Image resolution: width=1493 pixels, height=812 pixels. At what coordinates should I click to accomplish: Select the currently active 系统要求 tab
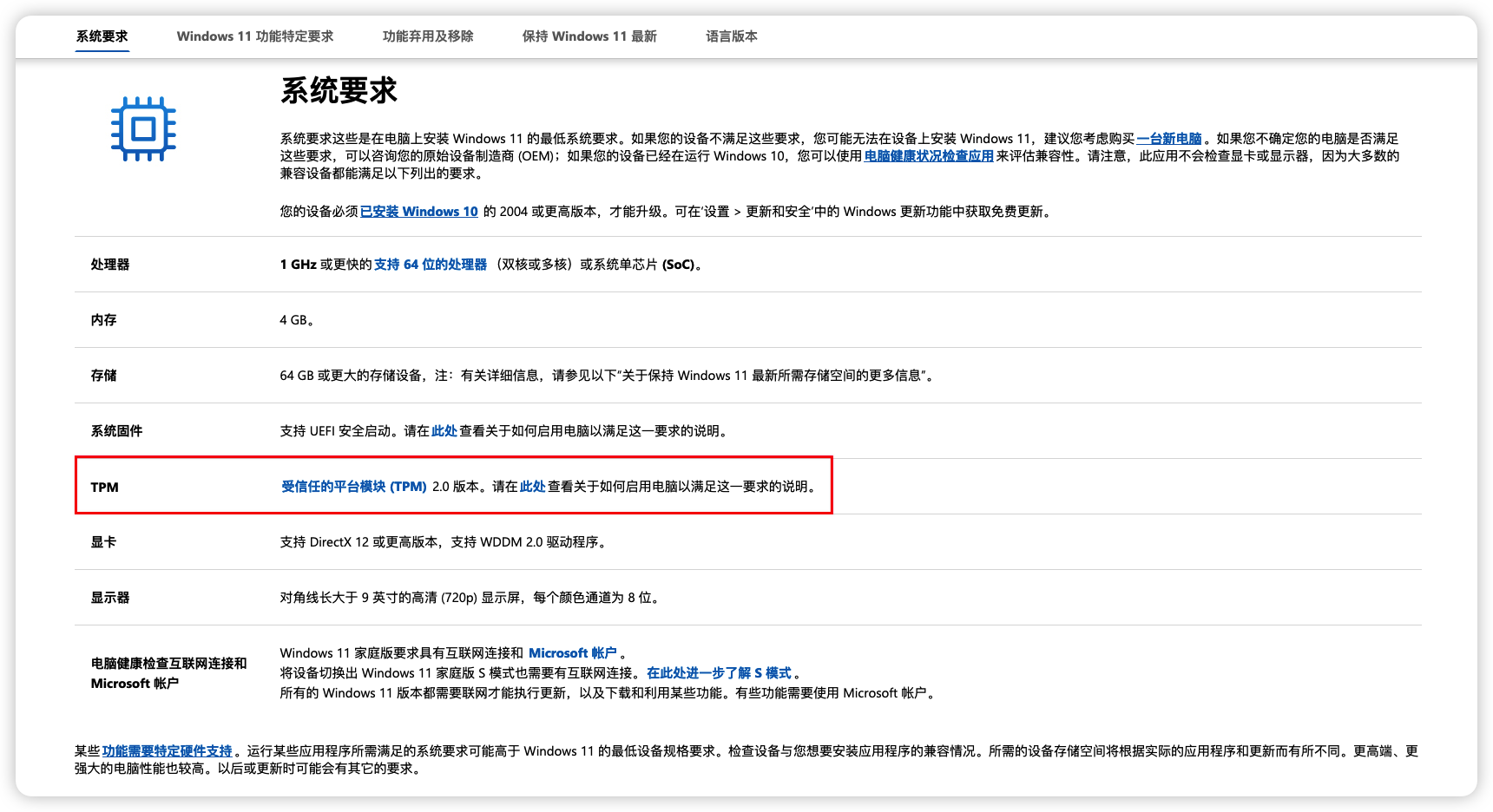click(x=102, y=36)
